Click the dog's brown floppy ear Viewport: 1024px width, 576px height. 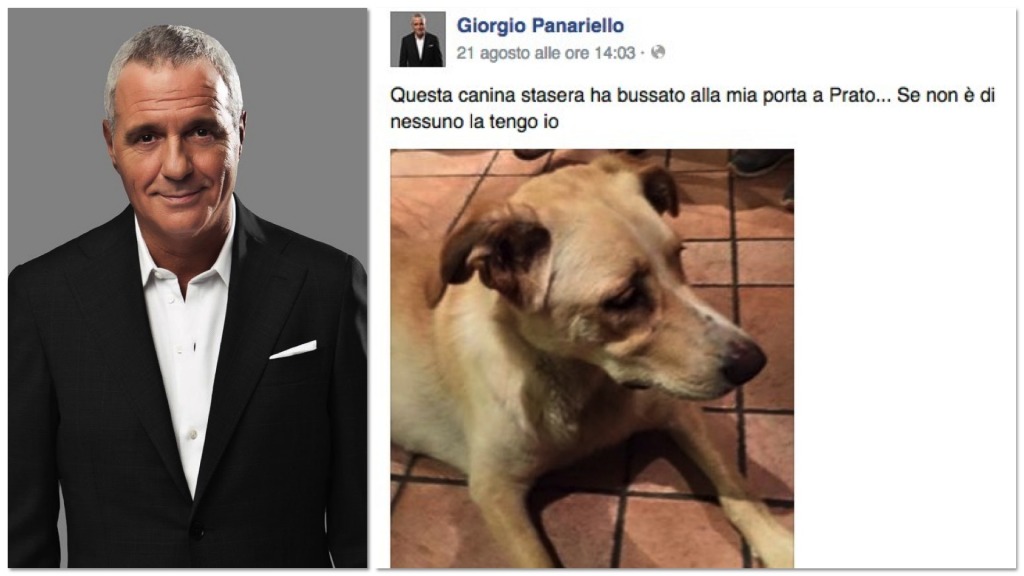[x=498, y=253]
